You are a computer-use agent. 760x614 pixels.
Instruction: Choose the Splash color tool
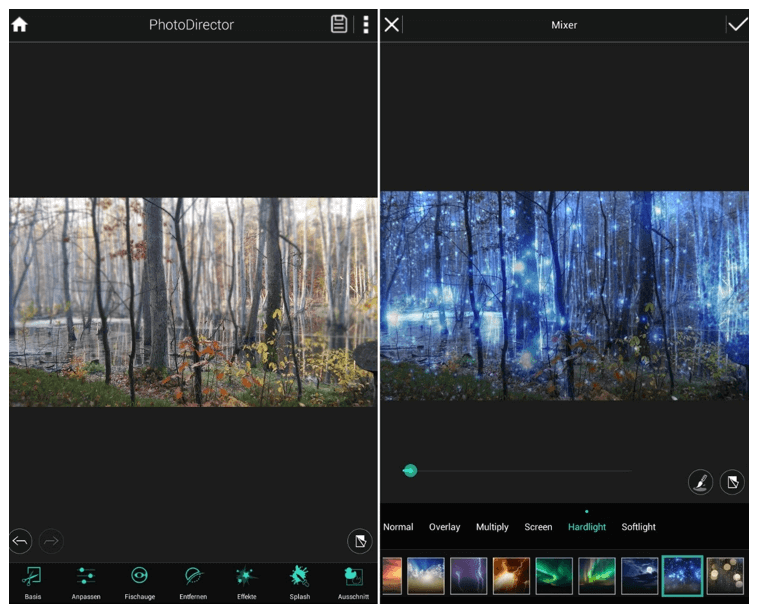(299, 580)
